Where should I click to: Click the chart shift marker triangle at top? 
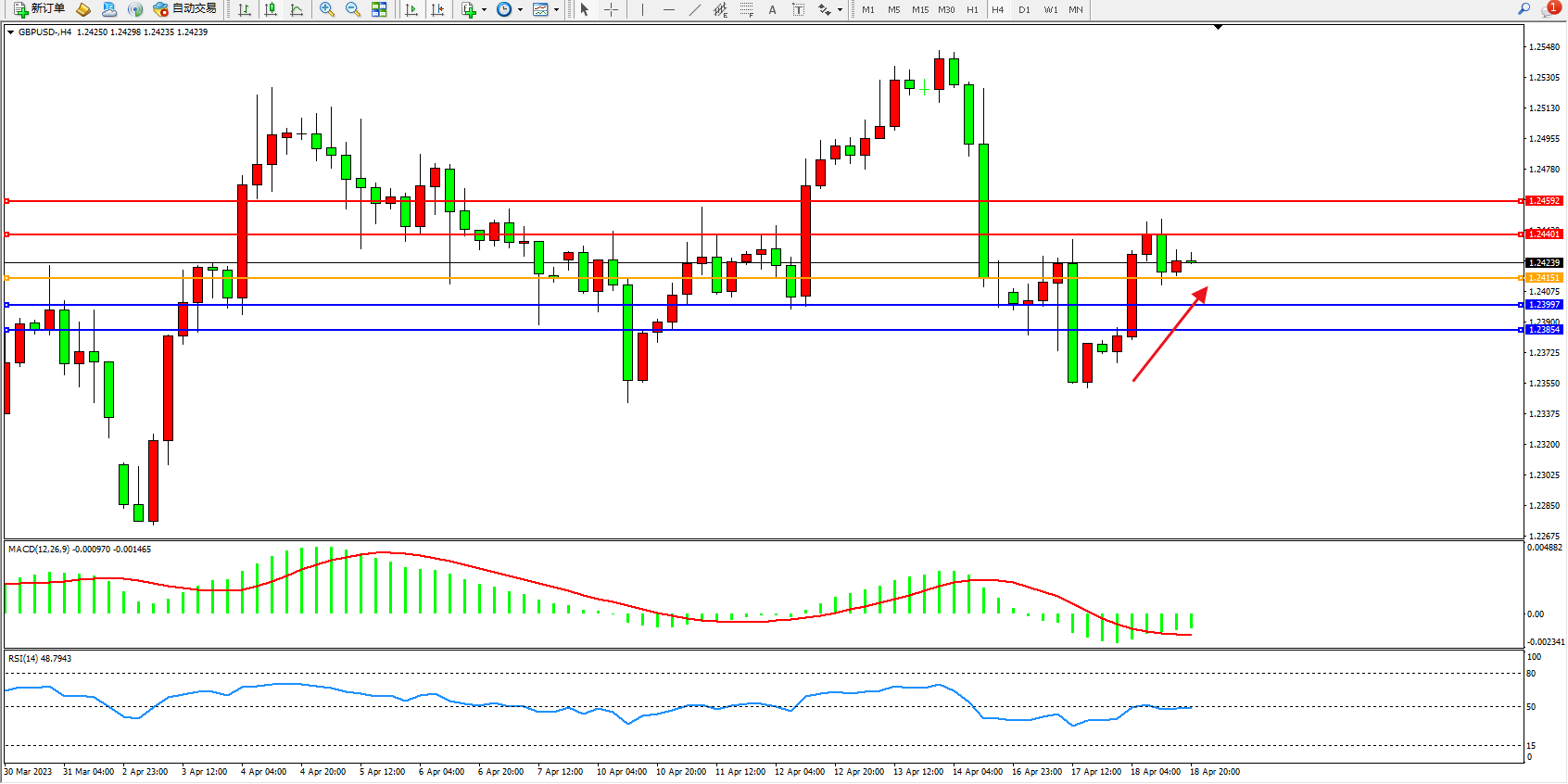(1218, 27)
